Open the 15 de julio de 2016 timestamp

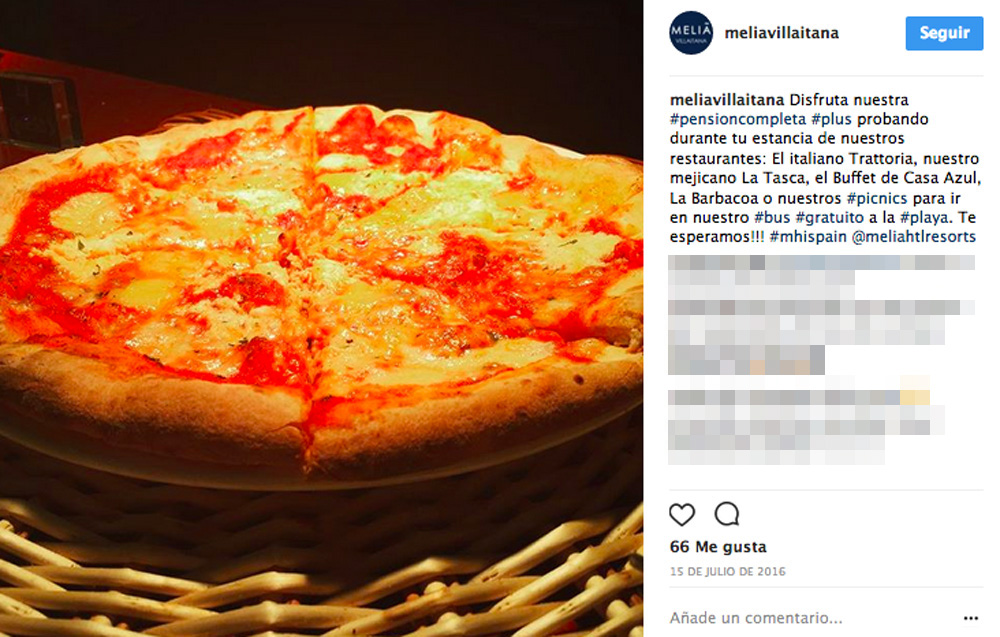click(x=728, y=571)
